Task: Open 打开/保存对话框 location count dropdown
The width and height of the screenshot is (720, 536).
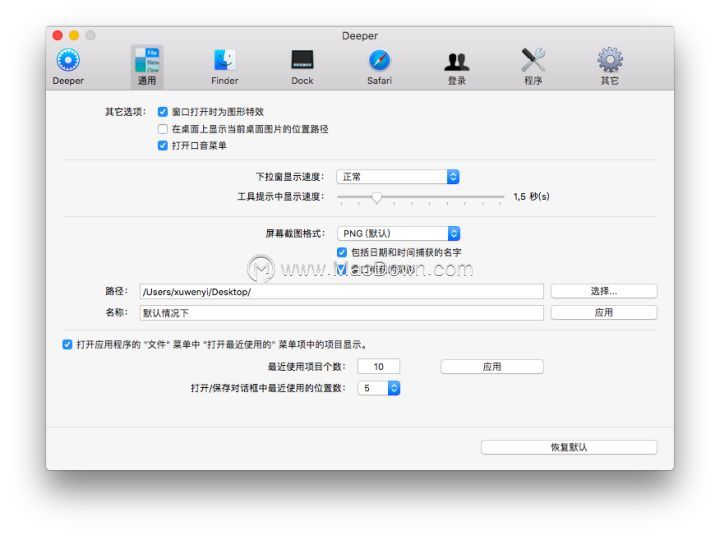Action: [379, 388]
